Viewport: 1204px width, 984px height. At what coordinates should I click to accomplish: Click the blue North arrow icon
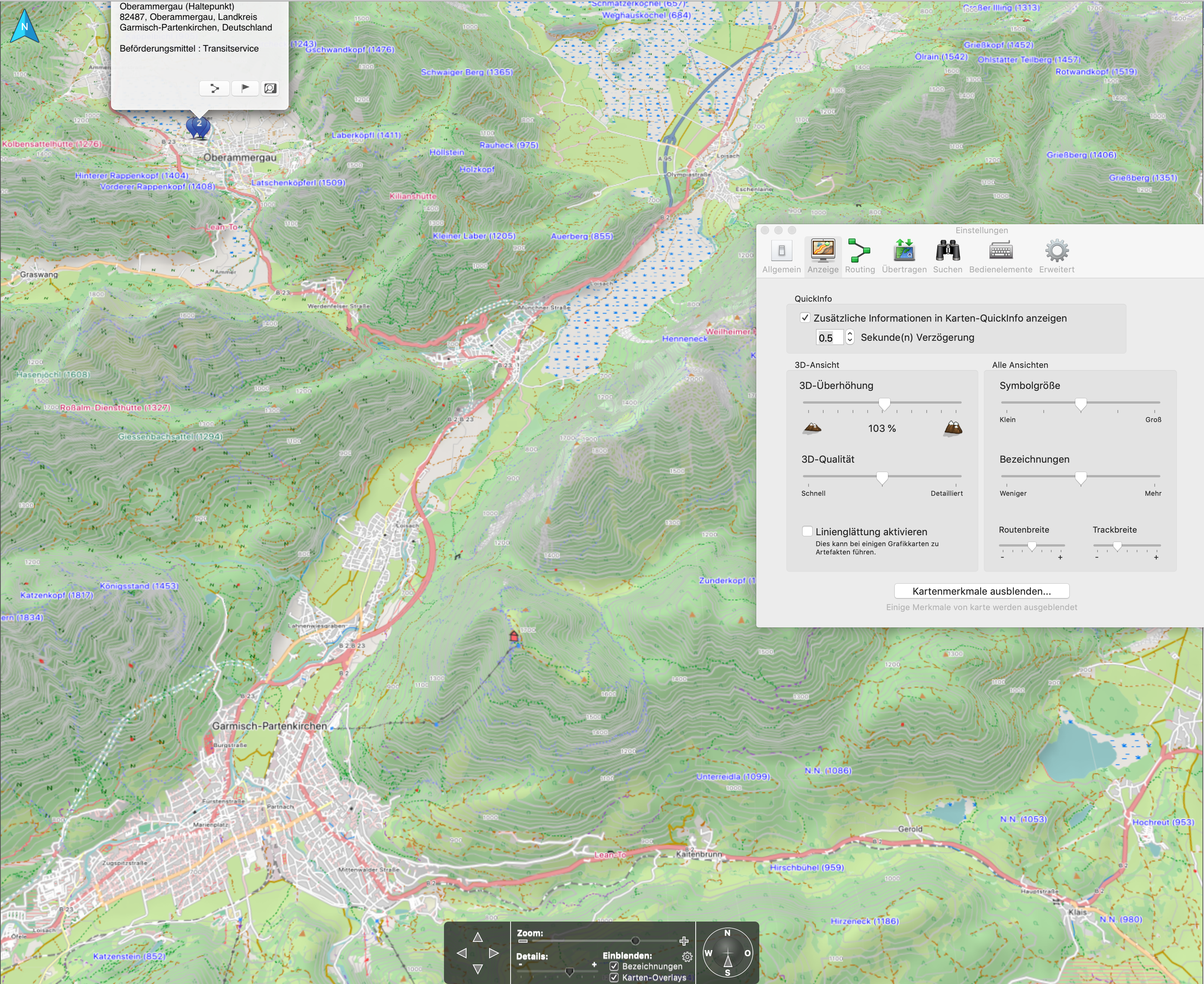(x=24, y=26)
